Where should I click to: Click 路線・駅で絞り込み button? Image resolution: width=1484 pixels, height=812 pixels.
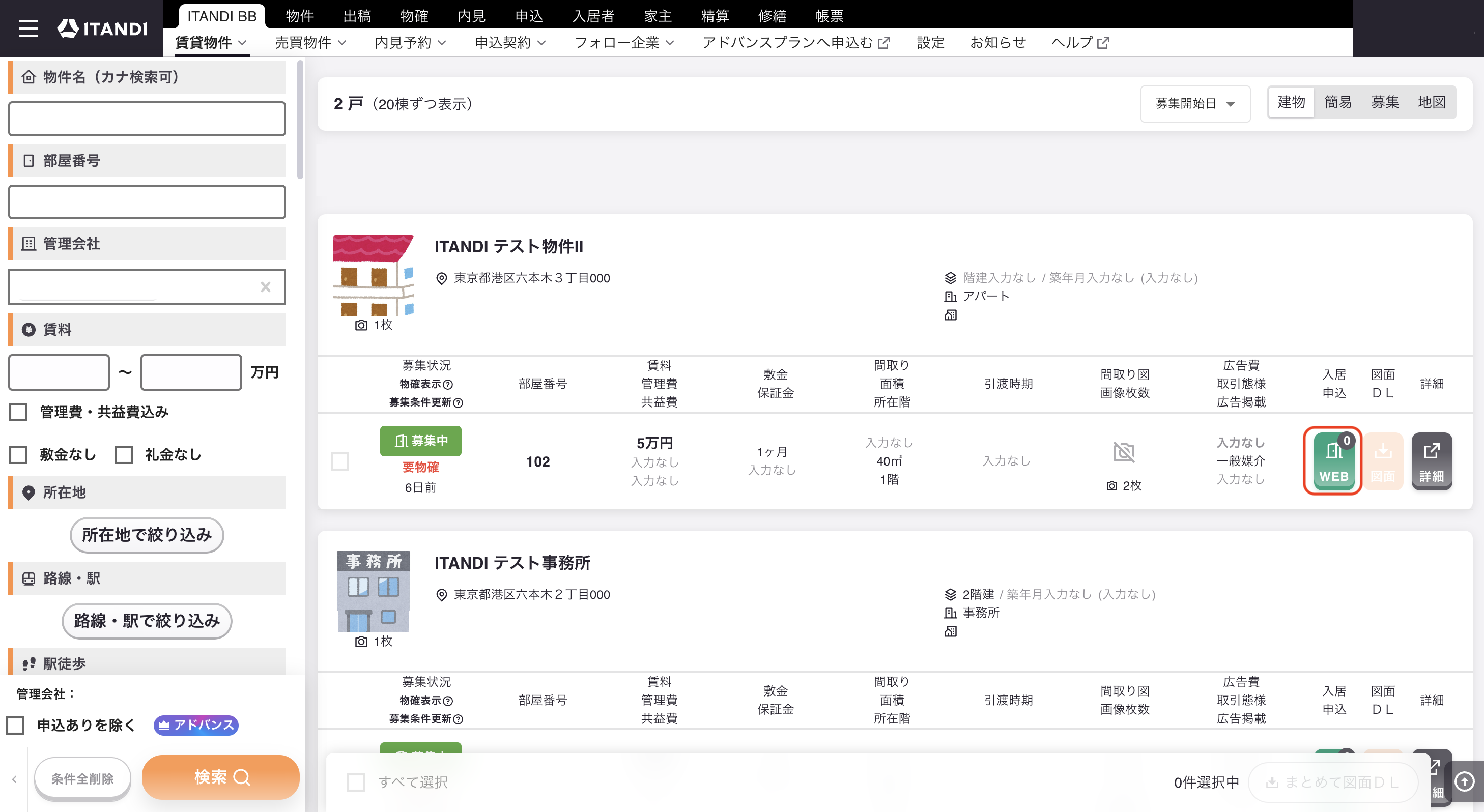147,620
